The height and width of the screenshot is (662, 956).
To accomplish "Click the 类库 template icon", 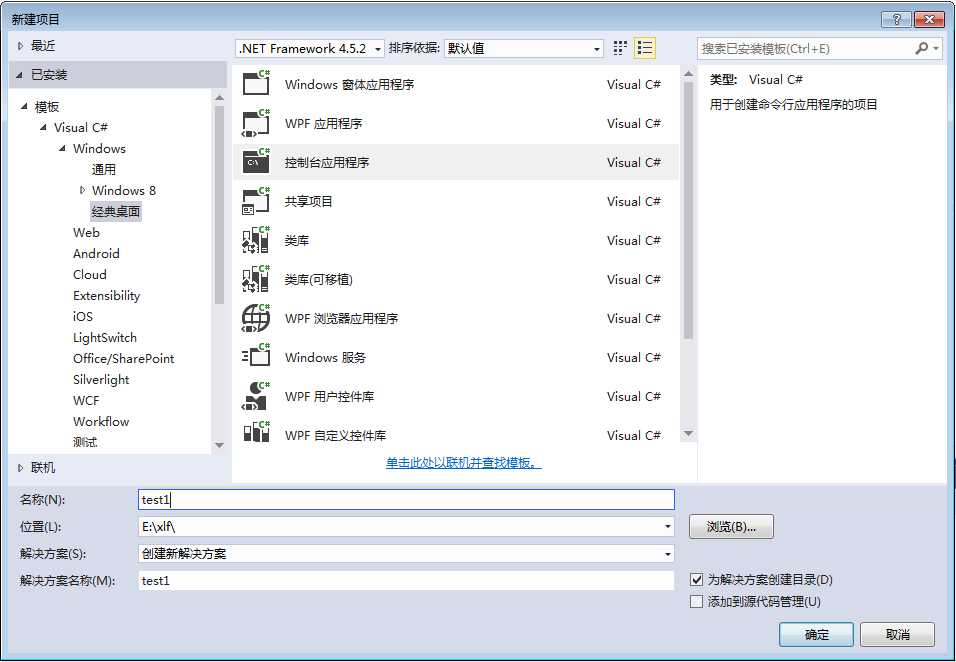I will coord(256,240).
